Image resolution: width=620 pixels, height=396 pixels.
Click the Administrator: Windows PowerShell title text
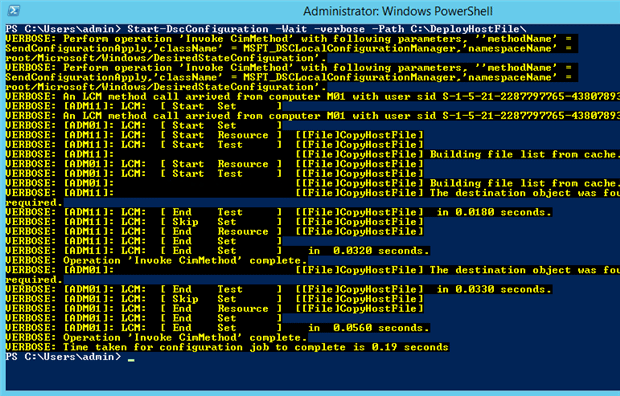pyautogui.click(x=398, y=11)
